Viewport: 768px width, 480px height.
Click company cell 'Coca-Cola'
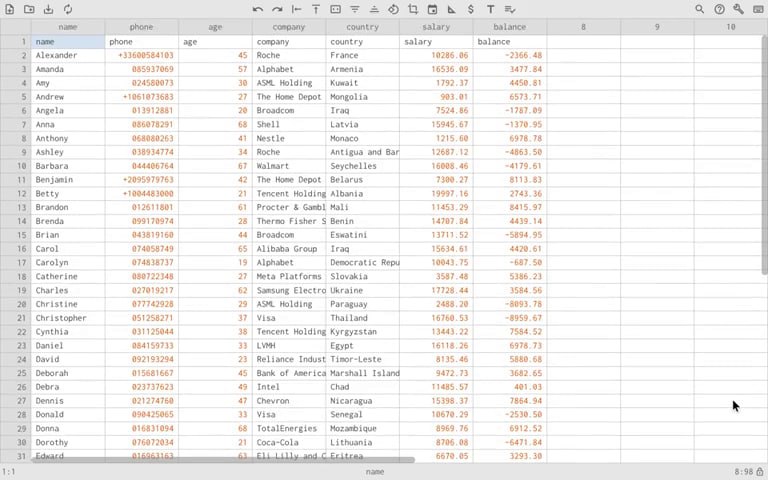(289, 442)
